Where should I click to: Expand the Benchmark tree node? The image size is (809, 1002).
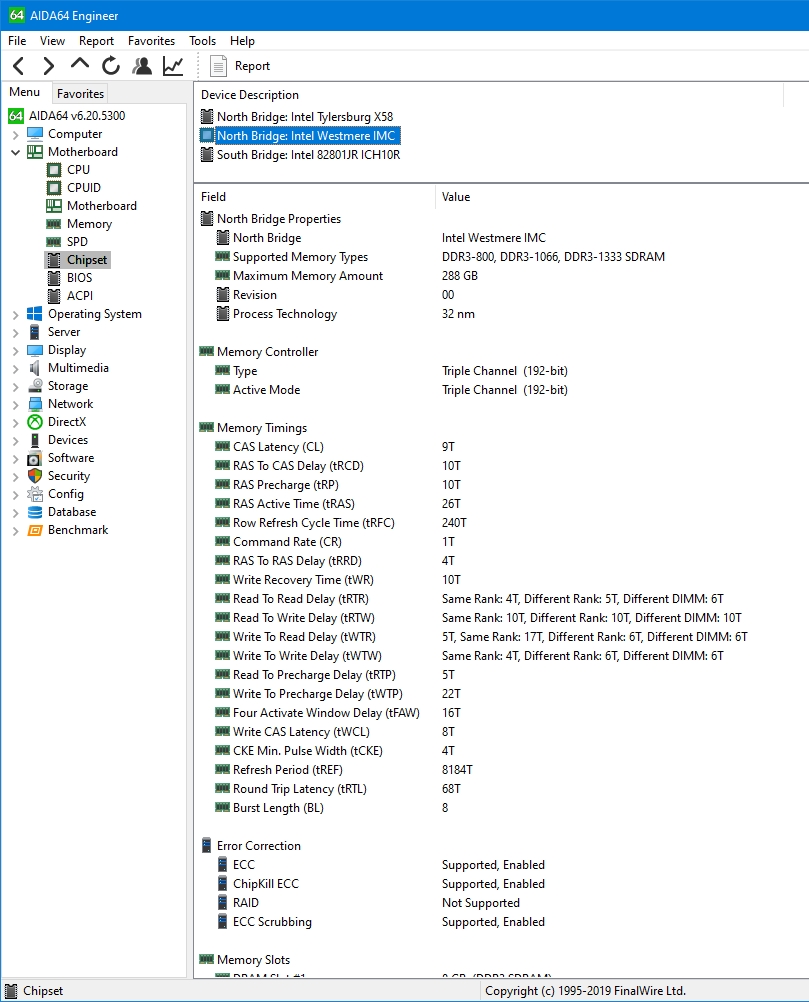pos(15,531)
